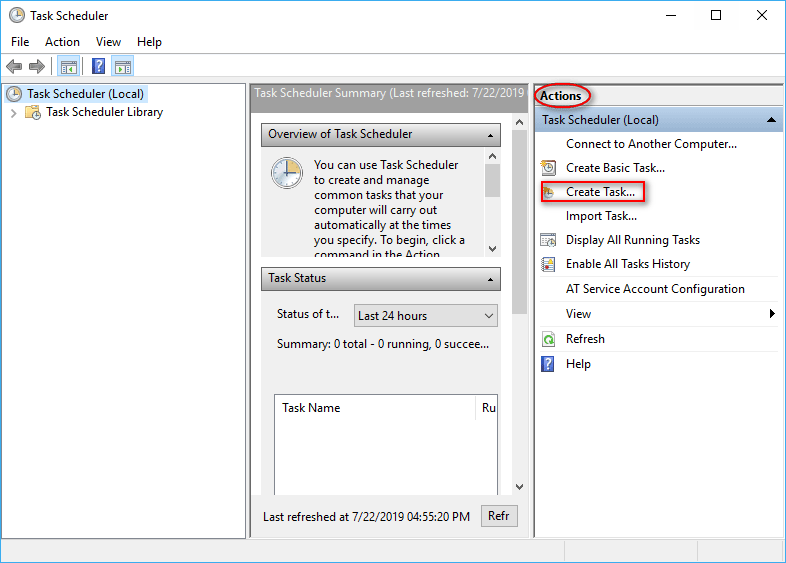
Task: Click Import Task in Actions pane
Action: point(601,216)
